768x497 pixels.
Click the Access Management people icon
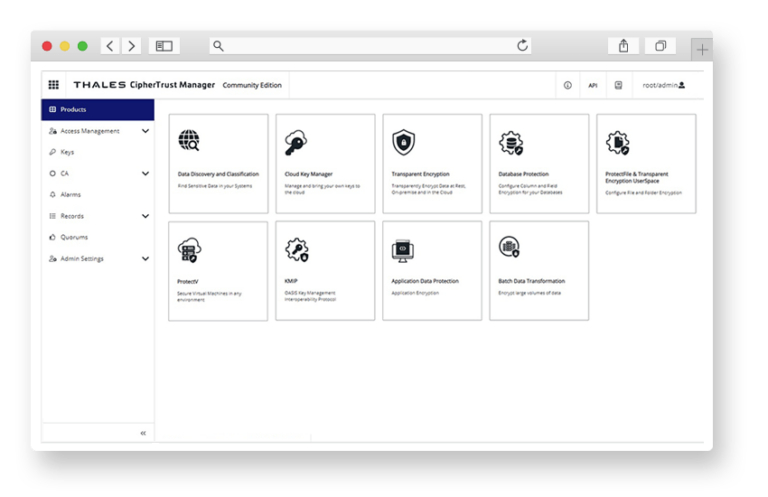[x=52, y=131]
